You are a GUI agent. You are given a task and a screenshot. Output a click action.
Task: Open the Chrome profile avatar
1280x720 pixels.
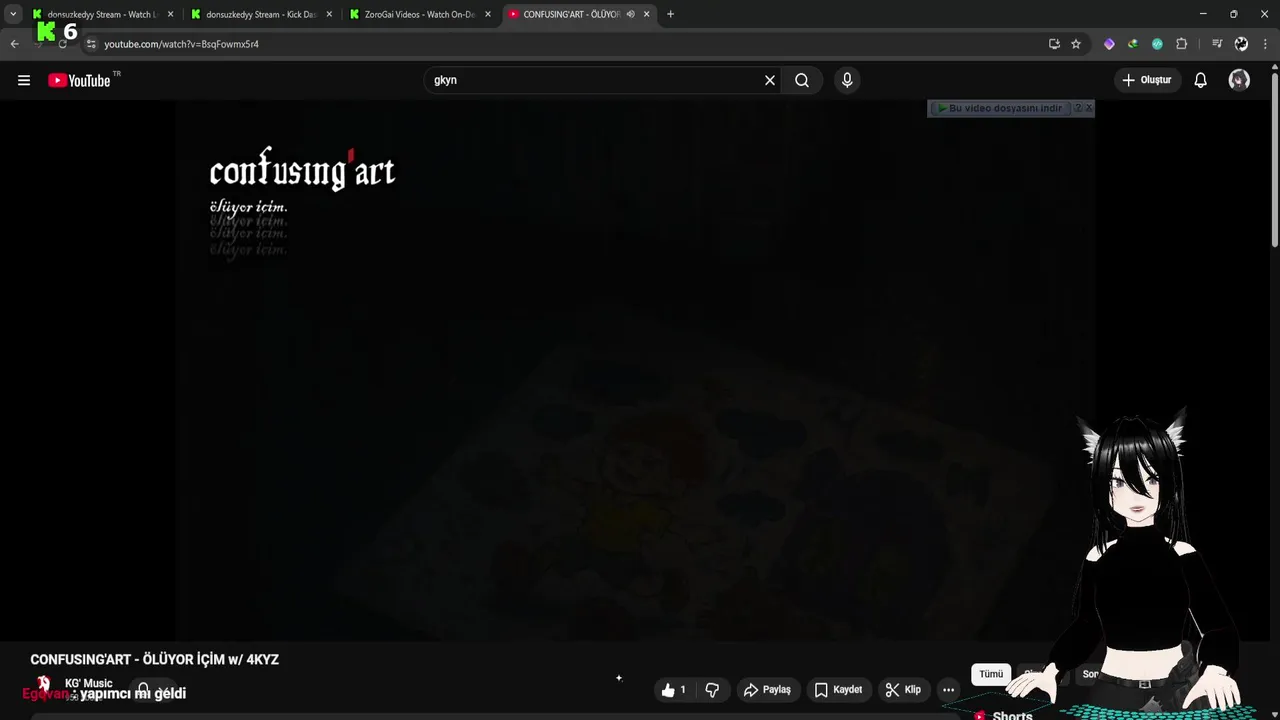click(x=1241, y=44)
